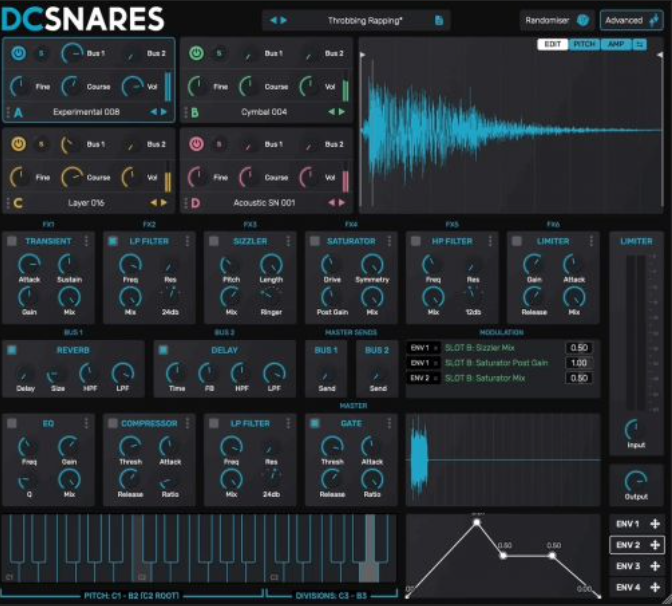
Task: Load previous sample for Layer 016
Action: 153,203
